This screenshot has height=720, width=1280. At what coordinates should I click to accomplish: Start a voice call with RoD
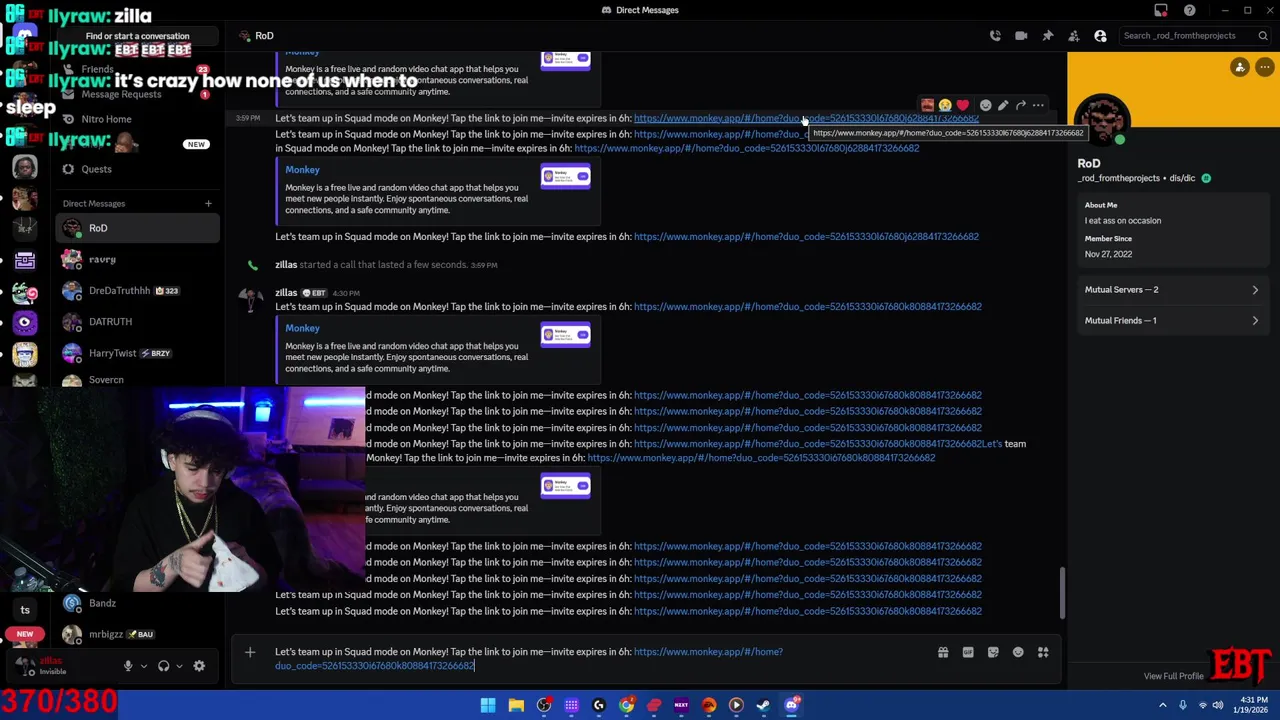[x=995, y=36]
